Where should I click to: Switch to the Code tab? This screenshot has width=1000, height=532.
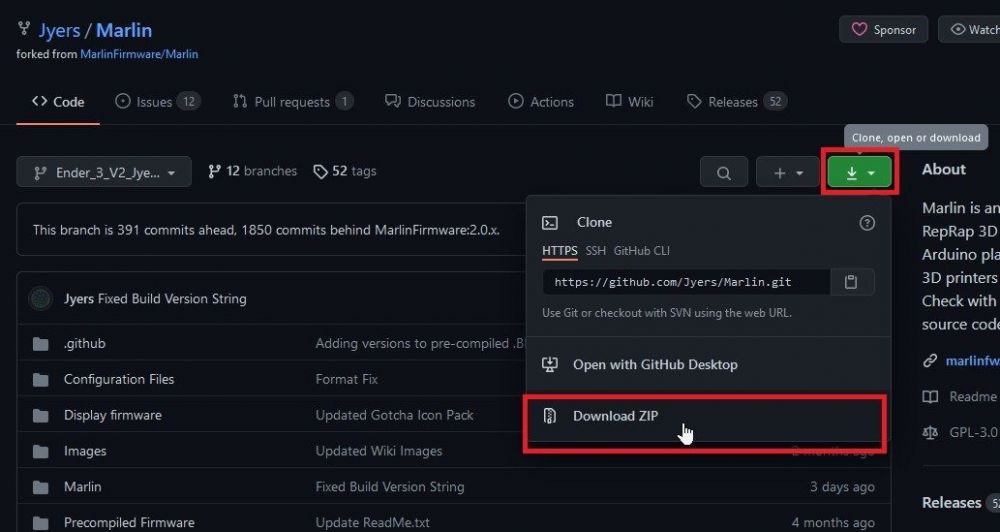58,102
